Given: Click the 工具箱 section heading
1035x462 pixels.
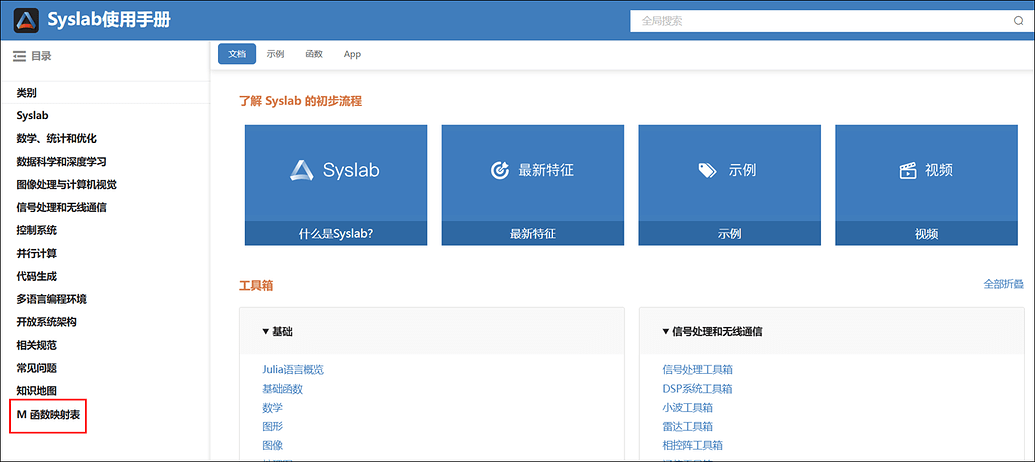Looking at the screenshot, I should tap(256, 286).
